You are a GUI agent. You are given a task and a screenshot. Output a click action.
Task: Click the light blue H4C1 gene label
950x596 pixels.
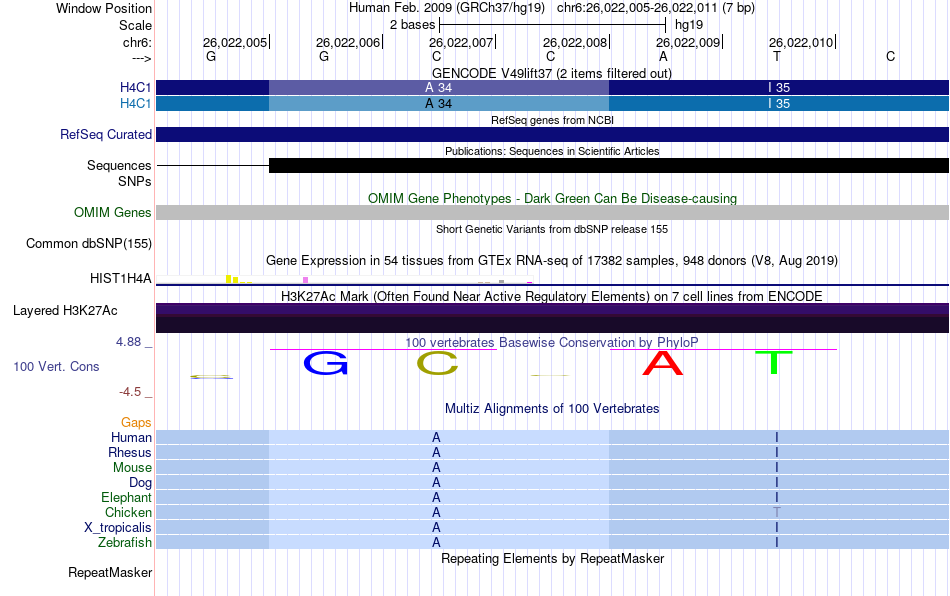click(135, 104)
